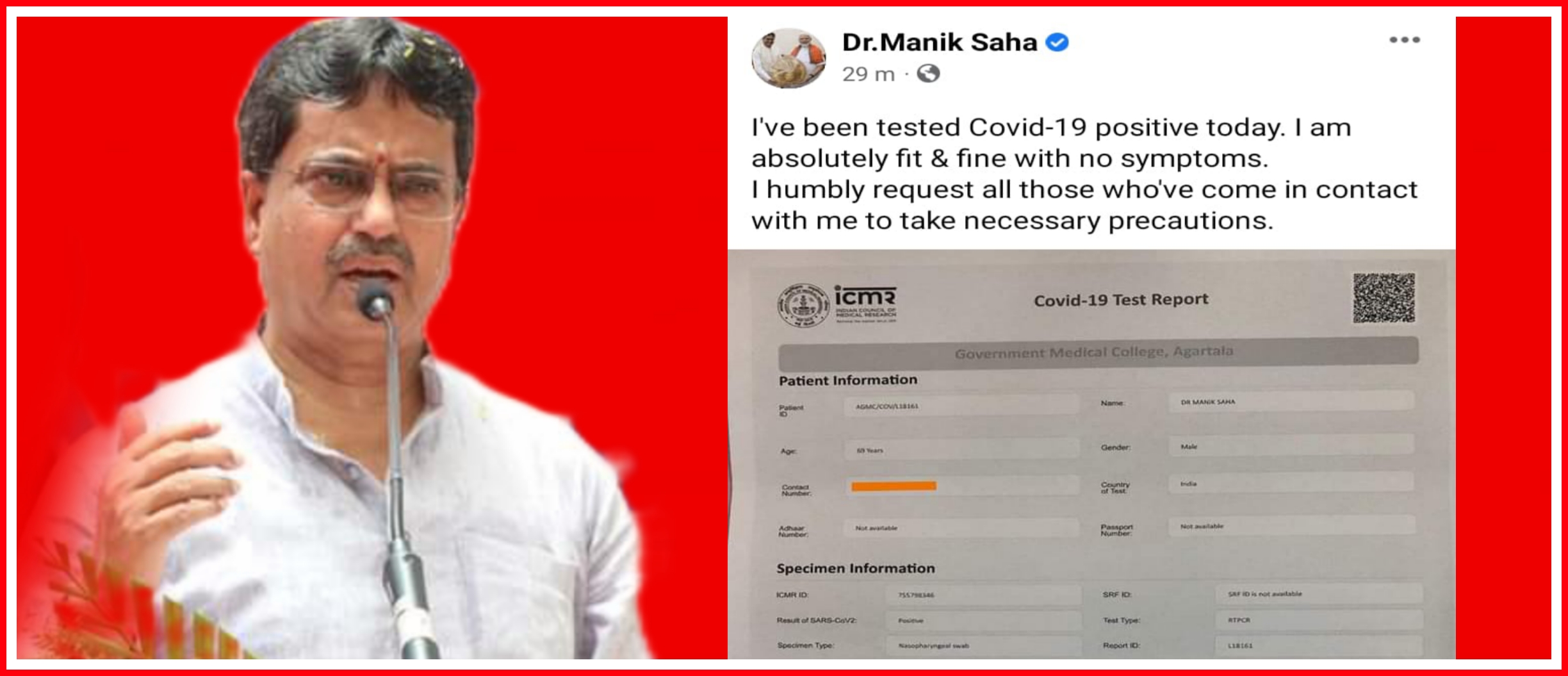The image size is (1568, 676).
Task: Click the Specimen Information section heading
Action: [856, 568]
